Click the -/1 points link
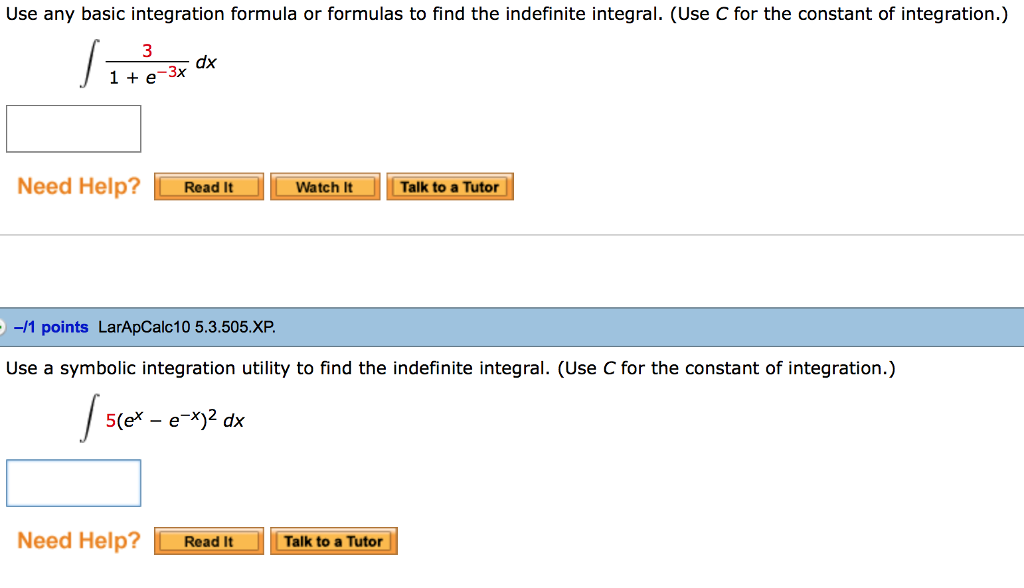The height and width of the screenshot is (588, 1024). (46, 327)
